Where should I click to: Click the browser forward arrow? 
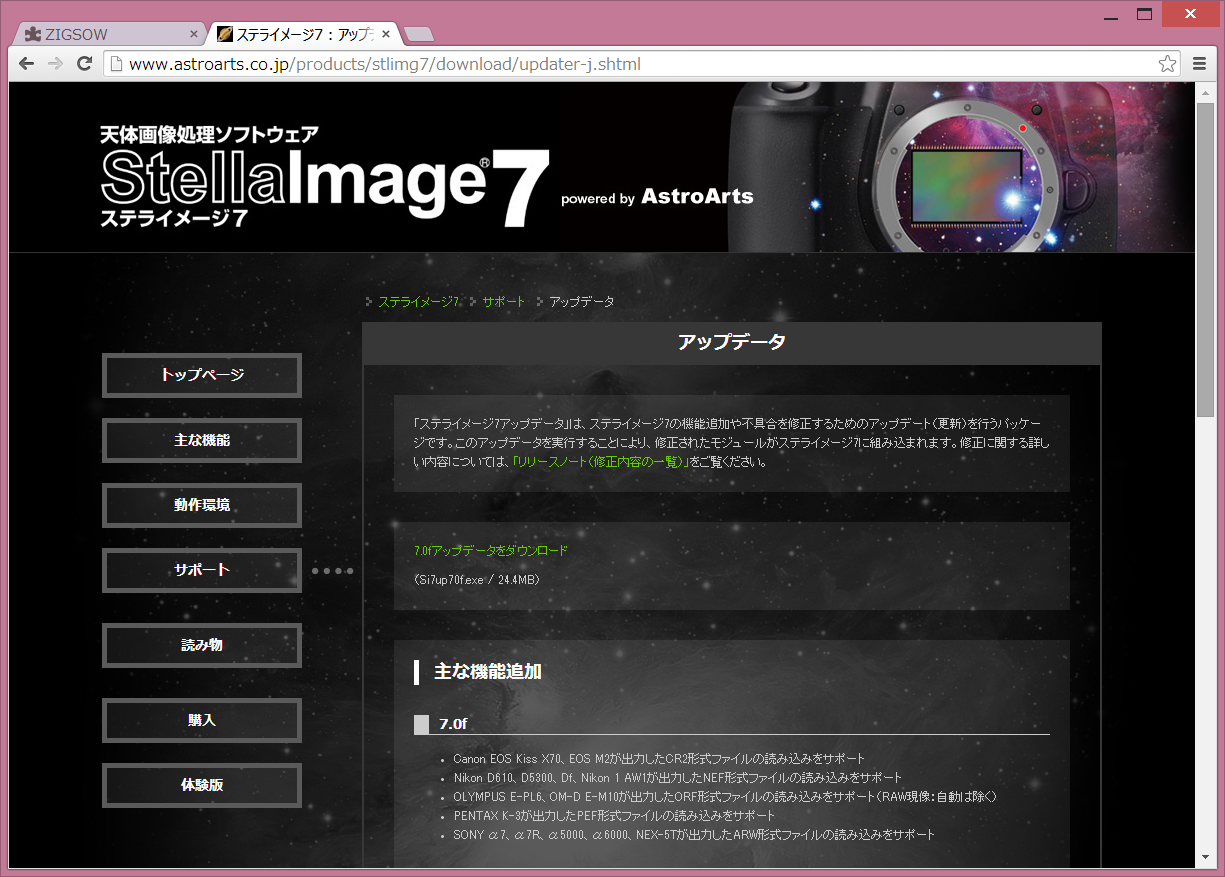[55, 64]
